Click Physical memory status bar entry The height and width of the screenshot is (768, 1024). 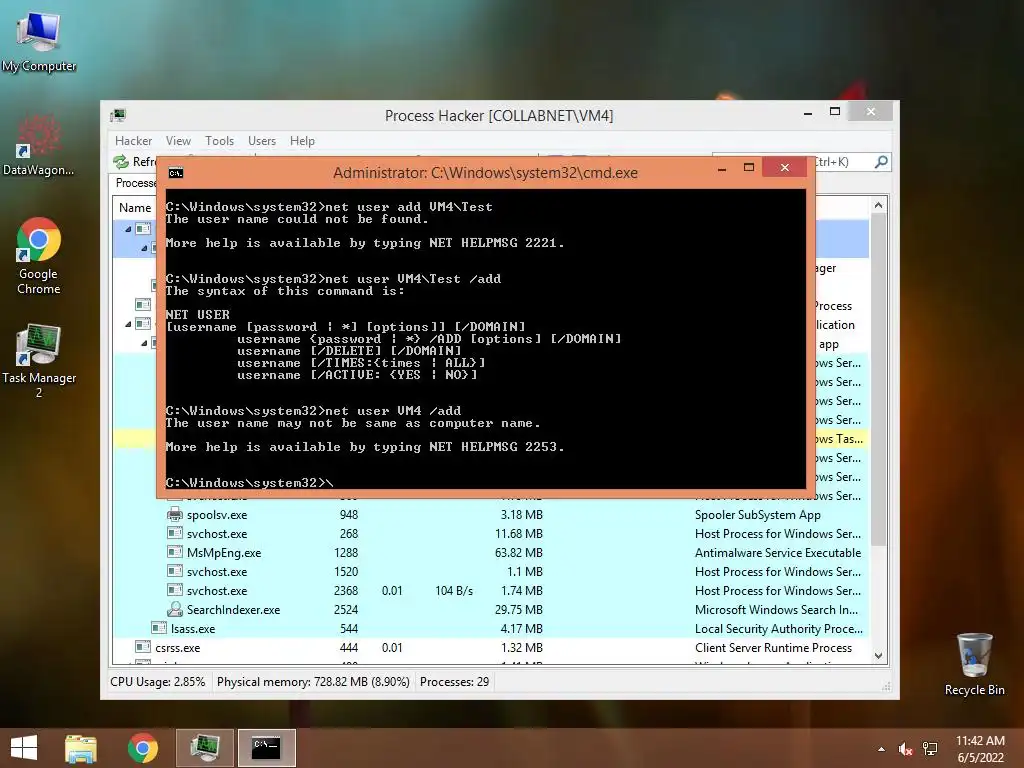pyautogui.click(x=313, y=682)
